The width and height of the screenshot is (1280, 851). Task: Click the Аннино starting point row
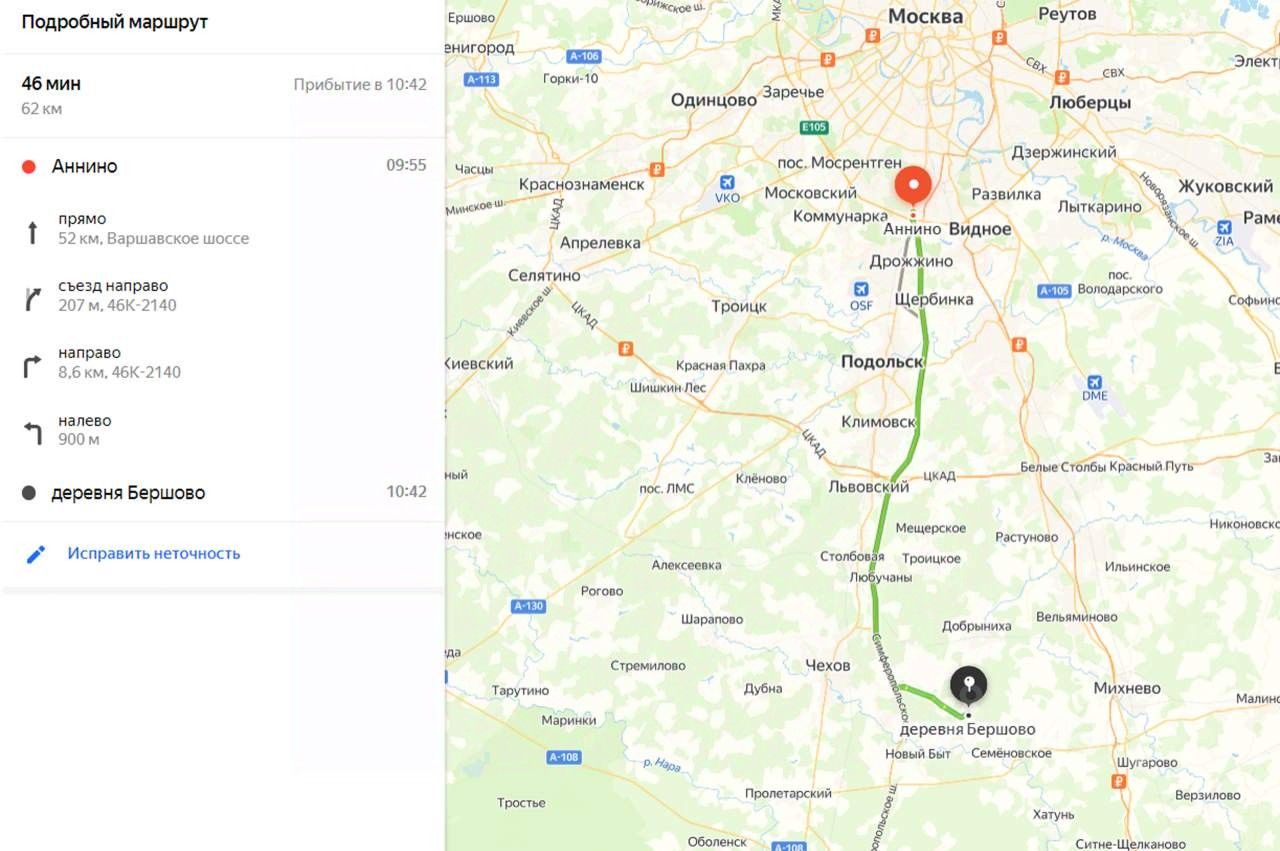222,166
